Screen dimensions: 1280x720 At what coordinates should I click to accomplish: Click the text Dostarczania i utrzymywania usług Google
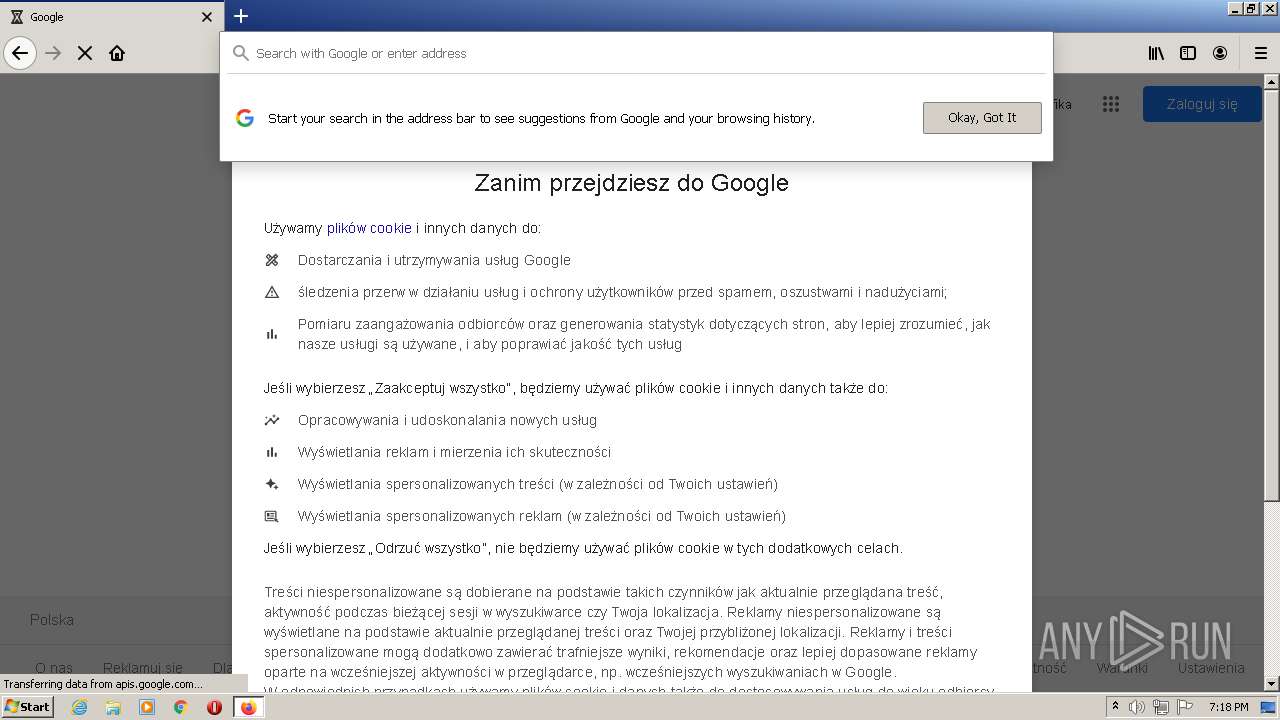(x=434, y=260)
